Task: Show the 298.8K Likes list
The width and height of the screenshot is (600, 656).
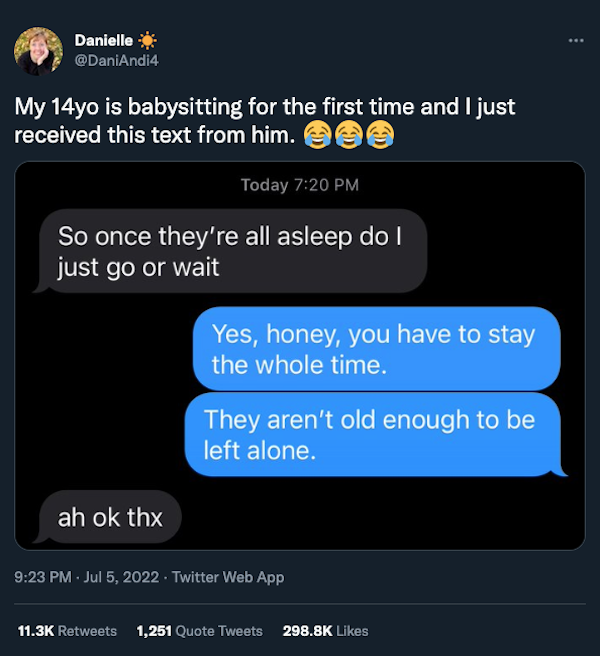Action: pos(325,631)
